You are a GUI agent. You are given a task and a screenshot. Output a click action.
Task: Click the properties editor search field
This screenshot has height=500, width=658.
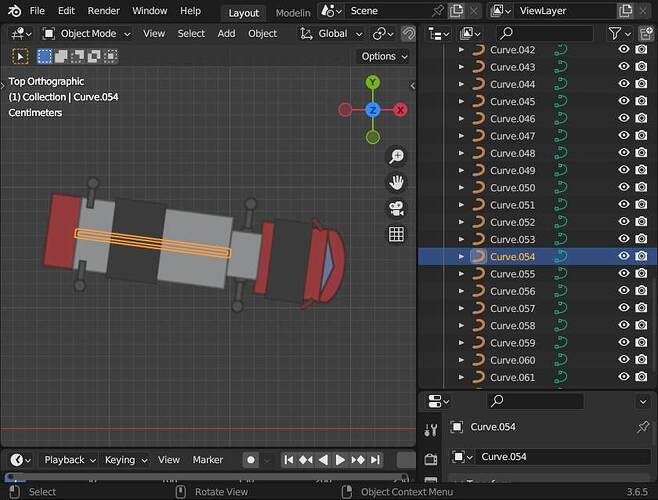point(536,401)
